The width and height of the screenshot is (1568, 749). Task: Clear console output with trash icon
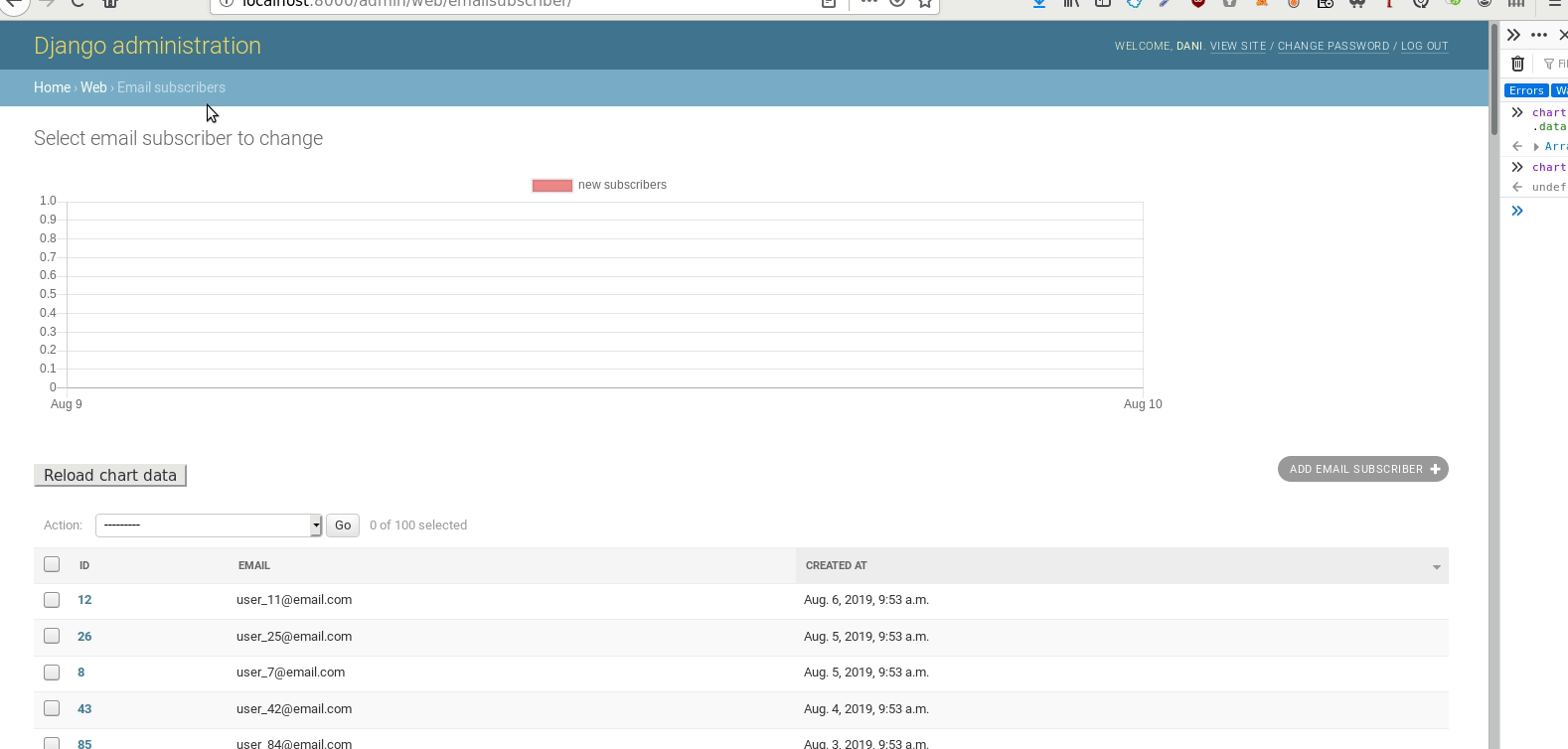1517,64
